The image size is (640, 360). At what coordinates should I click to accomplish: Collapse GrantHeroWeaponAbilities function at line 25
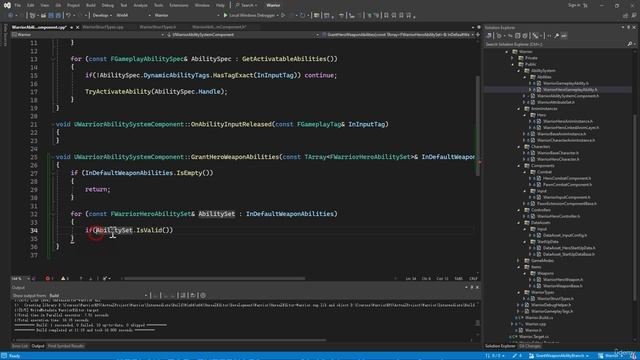[53, 157]
